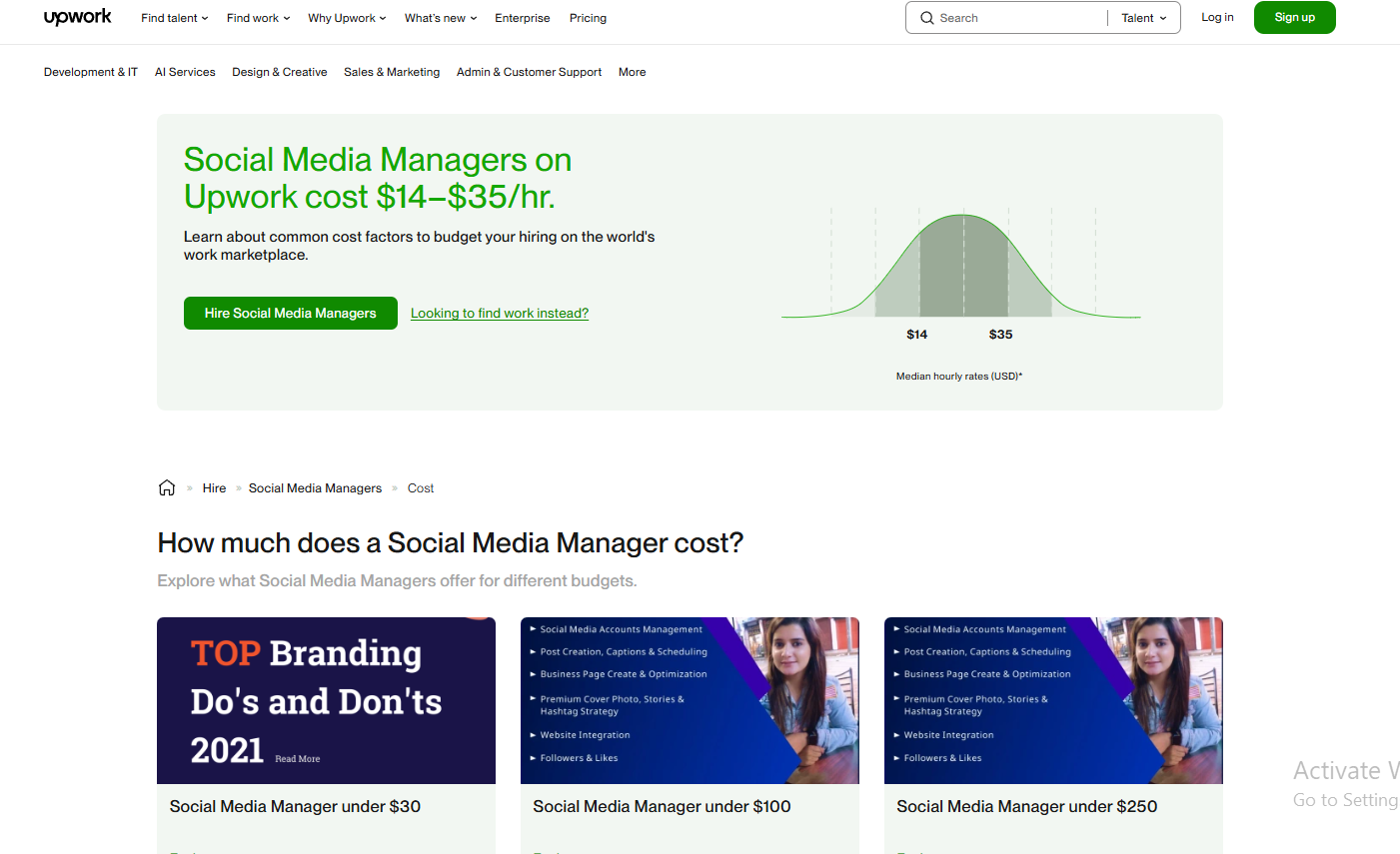The height and width of the screenshot is (854, 1400).
Task: Select the AI Services category
Action: point(185,72)
